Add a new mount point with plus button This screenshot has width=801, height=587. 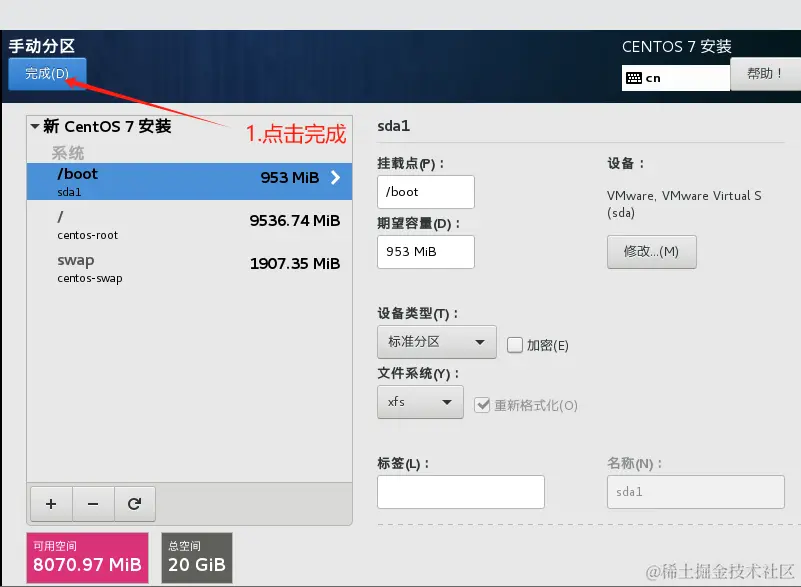(x=51, y=504)
